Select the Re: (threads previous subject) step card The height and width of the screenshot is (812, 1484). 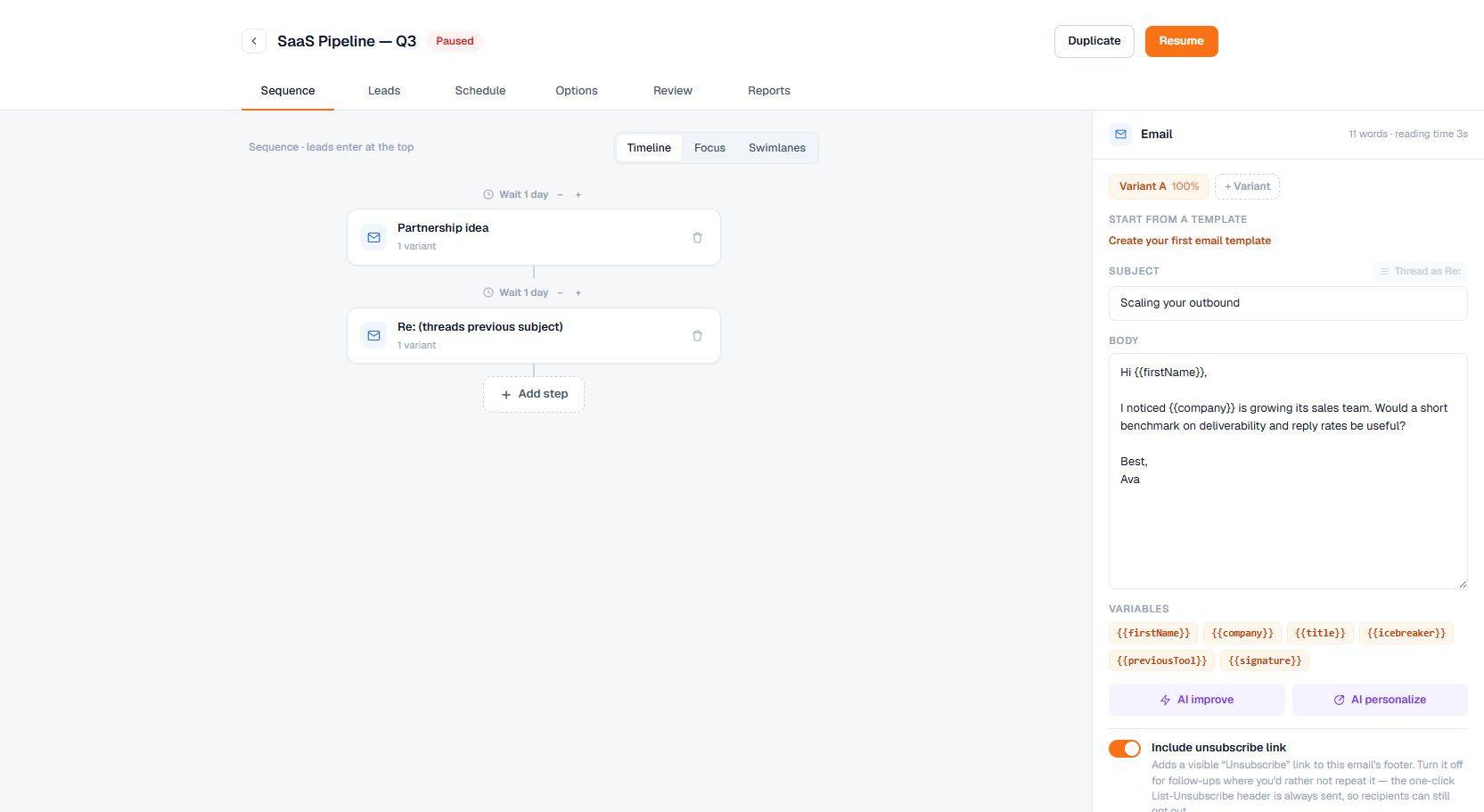(x=534, y=336)
